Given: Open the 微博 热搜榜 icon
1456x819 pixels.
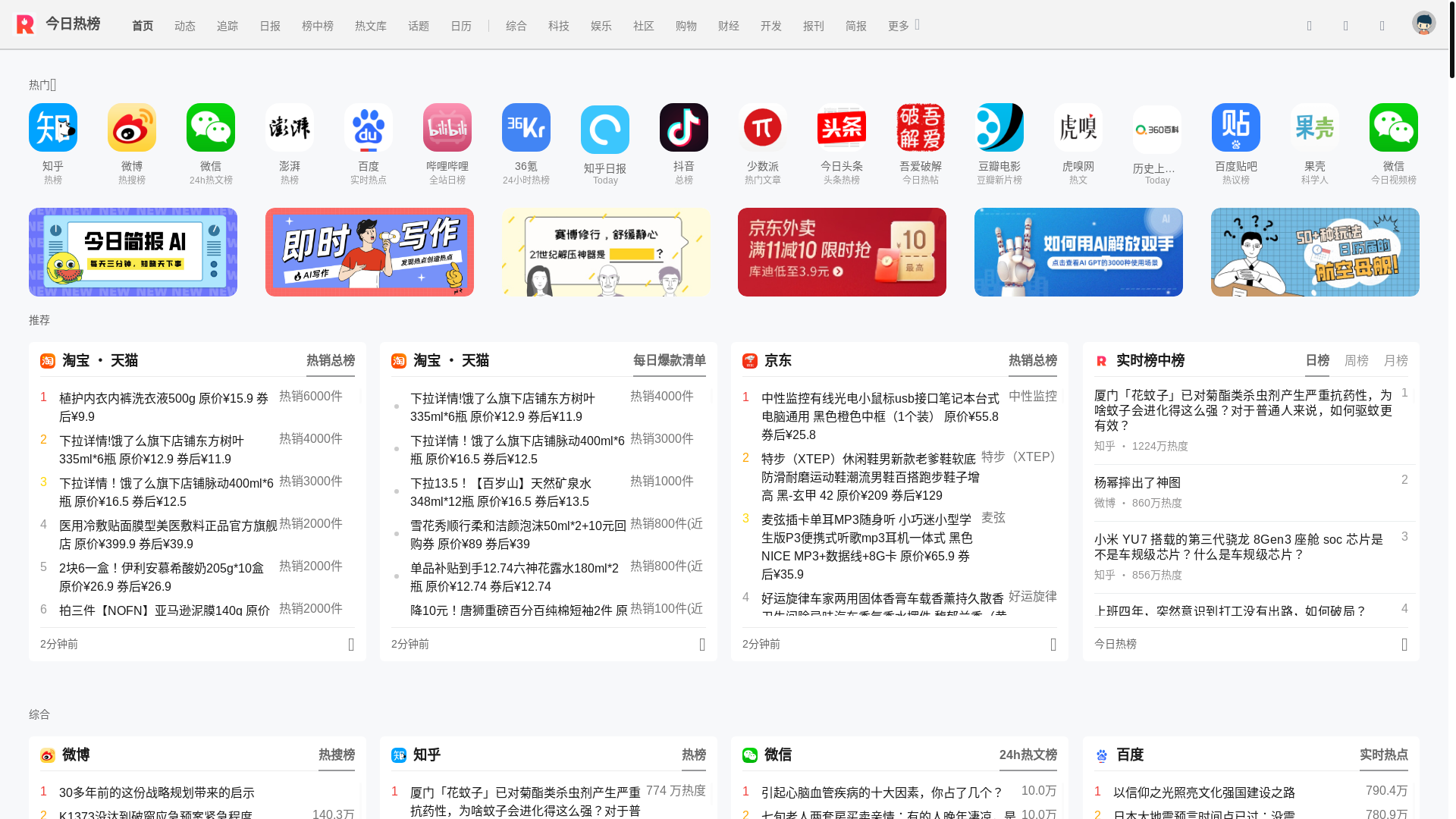Looking at the screenshot, I should [132, 127].
